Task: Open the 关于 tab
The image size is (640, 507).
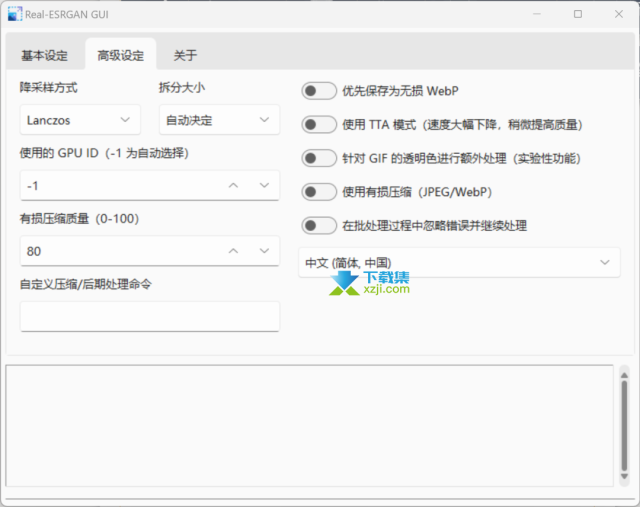Action: click(185, 55)
